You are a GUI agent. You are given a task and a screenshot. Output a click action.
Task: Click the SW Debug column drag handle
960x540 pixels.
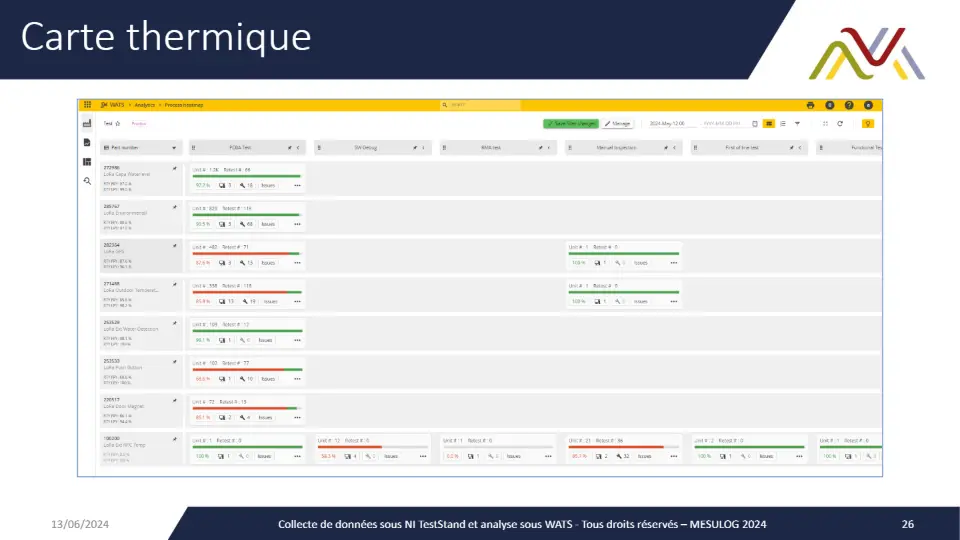[319, 148]
